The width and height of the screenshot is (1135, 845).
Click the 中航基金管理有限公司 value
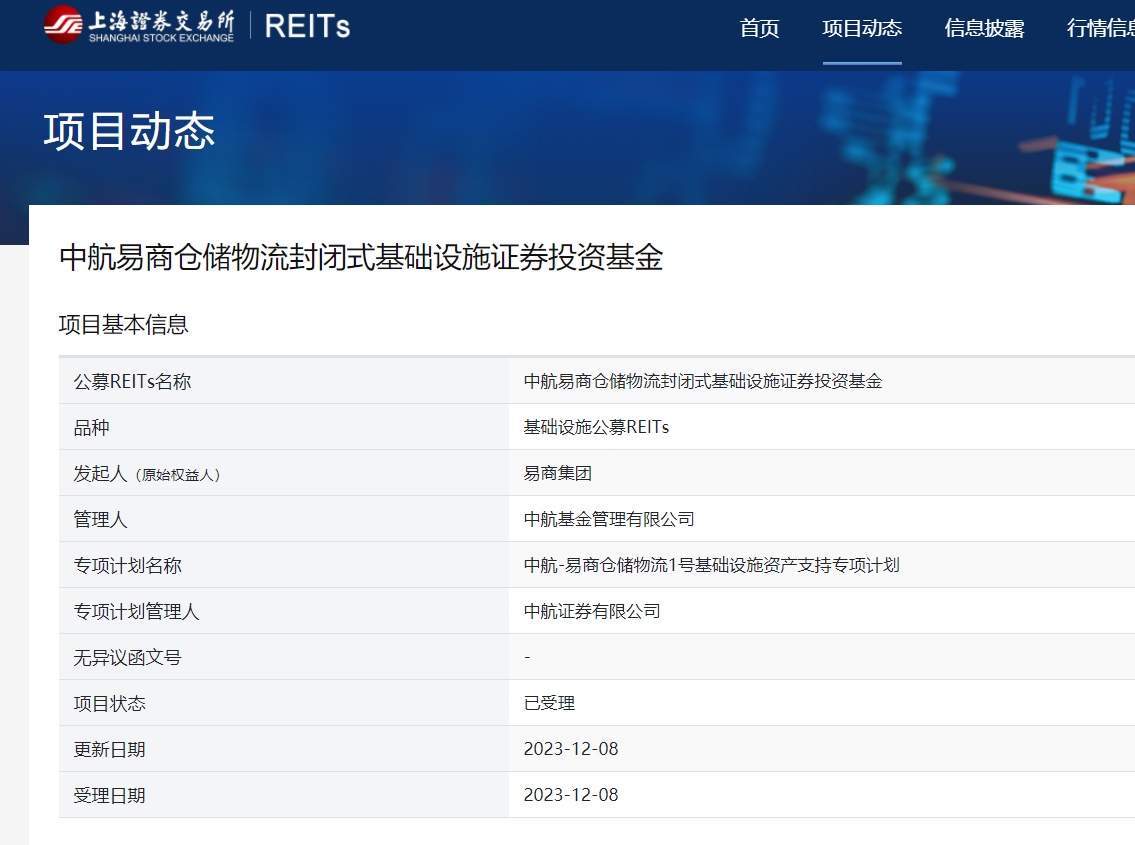pyautogui.click(x=609, y=519)
